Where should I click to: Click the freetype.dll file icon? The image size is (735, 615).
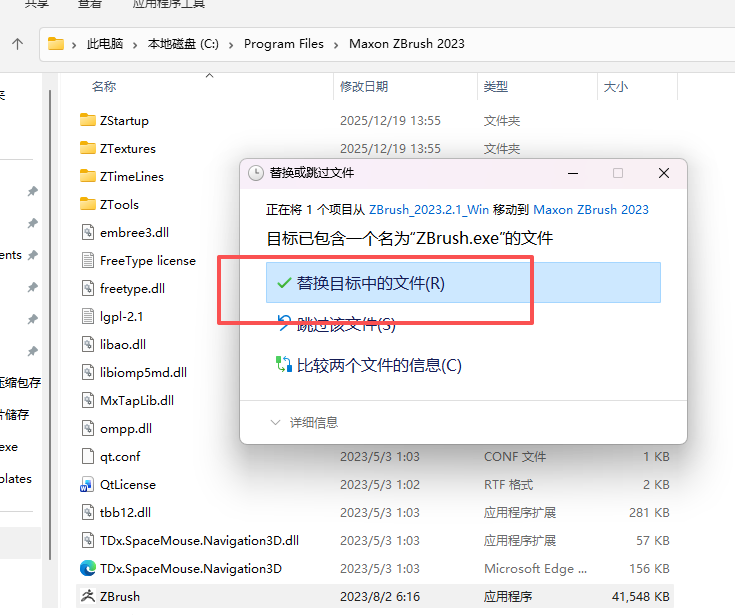pyautogui.click(x=88, y=288)
